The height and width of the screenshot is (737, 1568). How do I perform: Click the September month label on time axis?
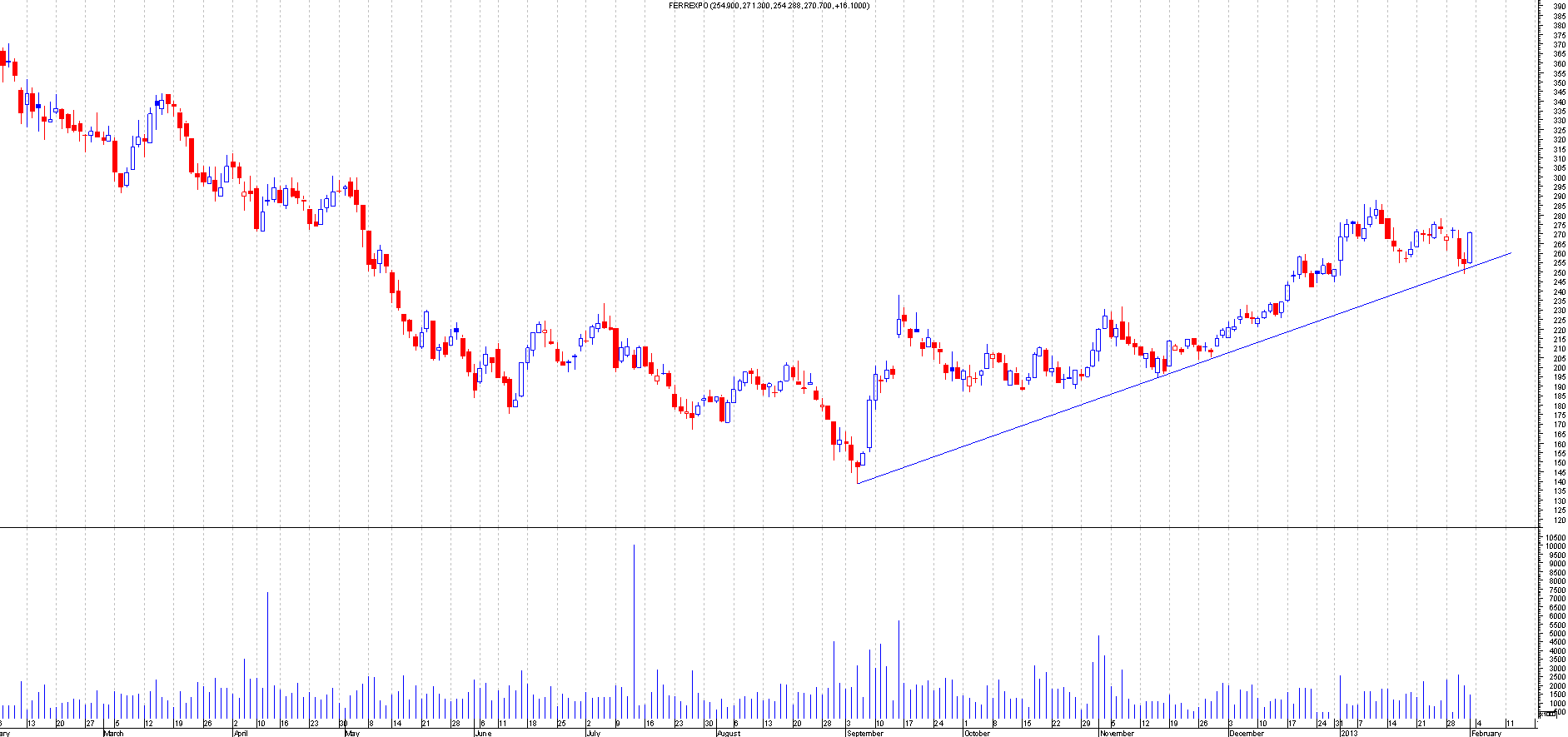click(865, 734)
